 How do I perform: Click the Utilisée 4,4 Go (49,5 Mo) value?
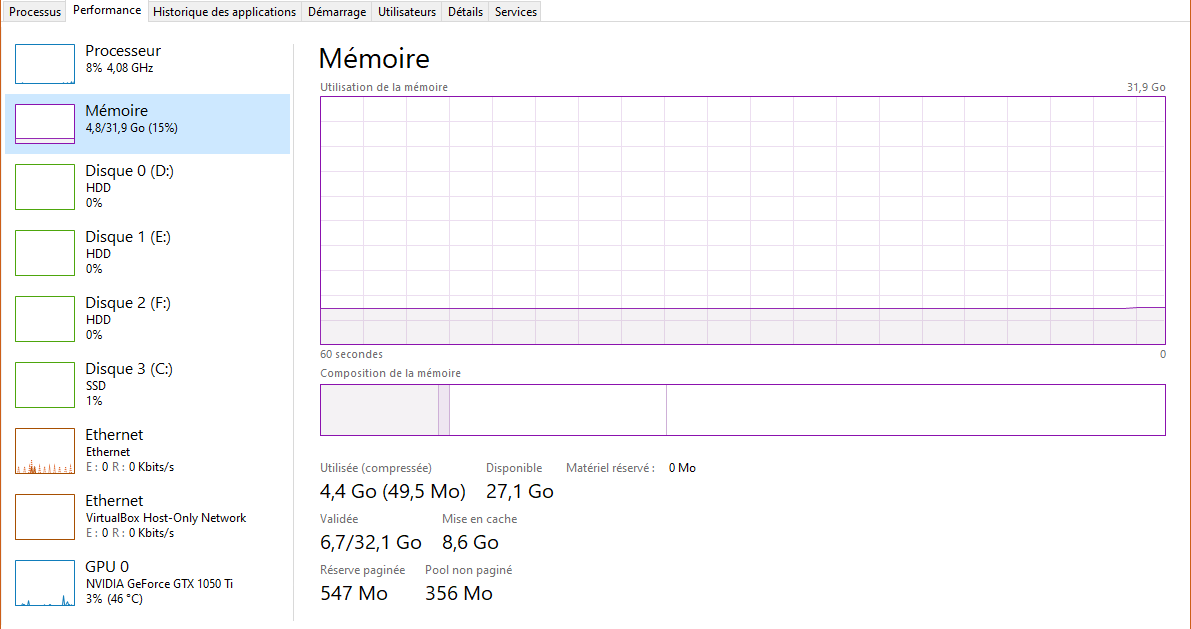pos(393,492)
